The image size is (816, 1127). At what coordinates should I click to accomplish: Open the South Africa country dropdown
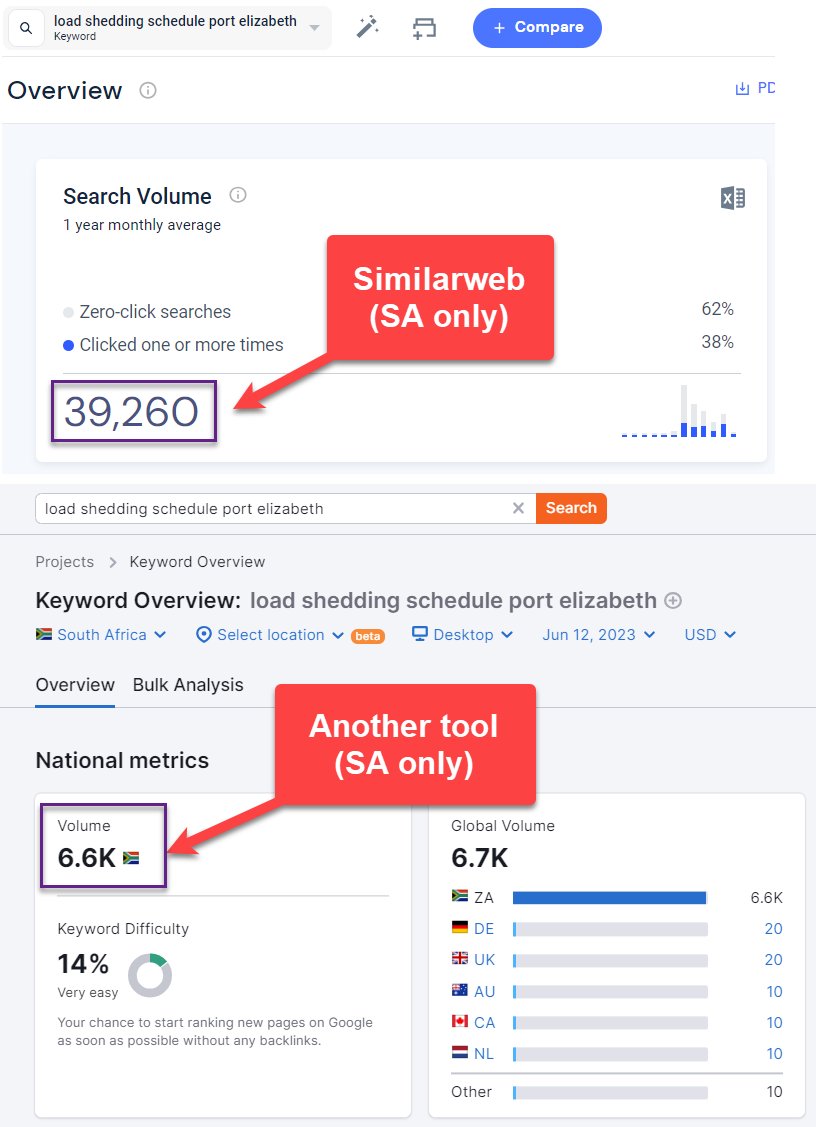click(x=101, y=635)
